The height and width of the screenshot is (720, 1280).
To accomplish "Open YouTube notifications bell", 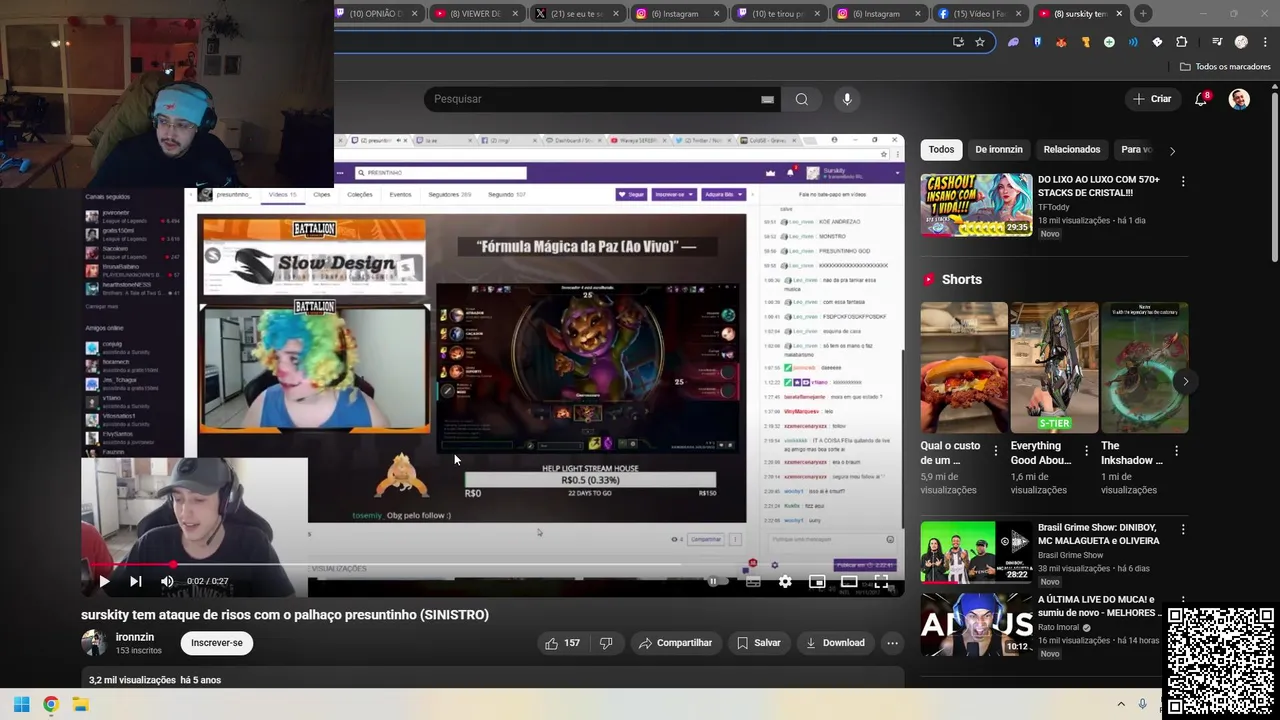I will (1201, 99).
